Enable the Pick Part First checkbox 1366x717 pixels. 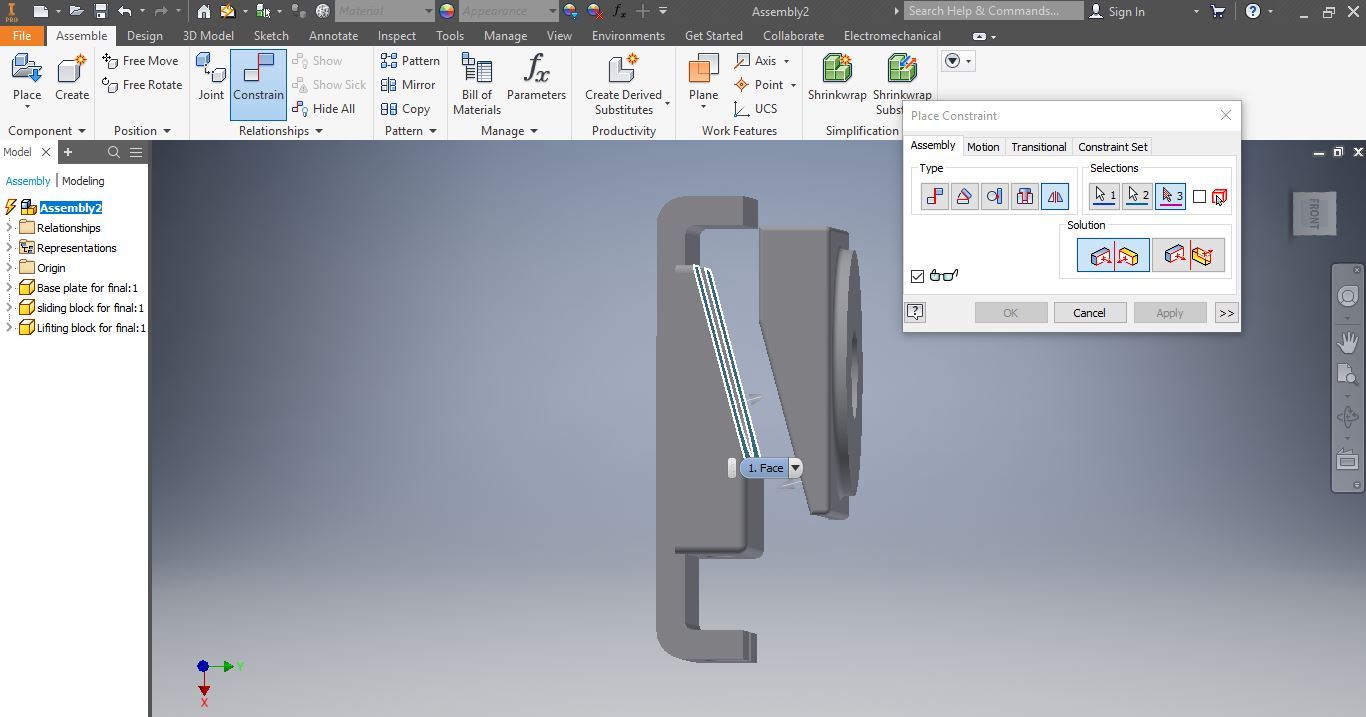click(x=1199, y=197)
